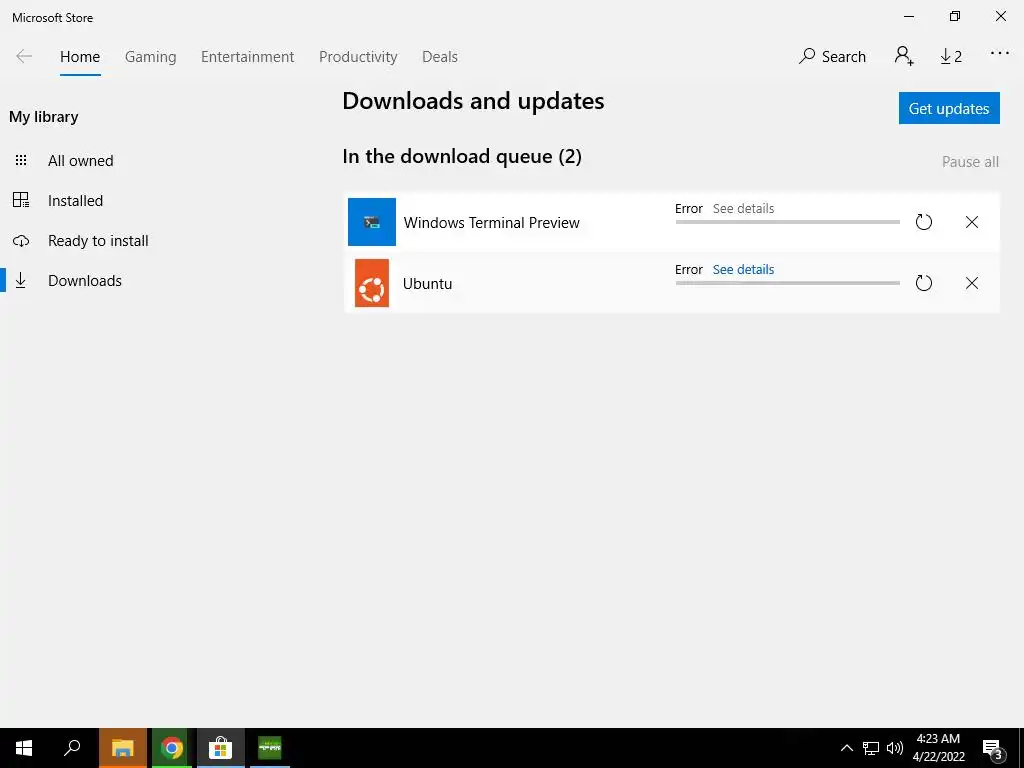Click the Windows Terminal Preview name
The image size is (1024, 768).
tap(491, 223)
